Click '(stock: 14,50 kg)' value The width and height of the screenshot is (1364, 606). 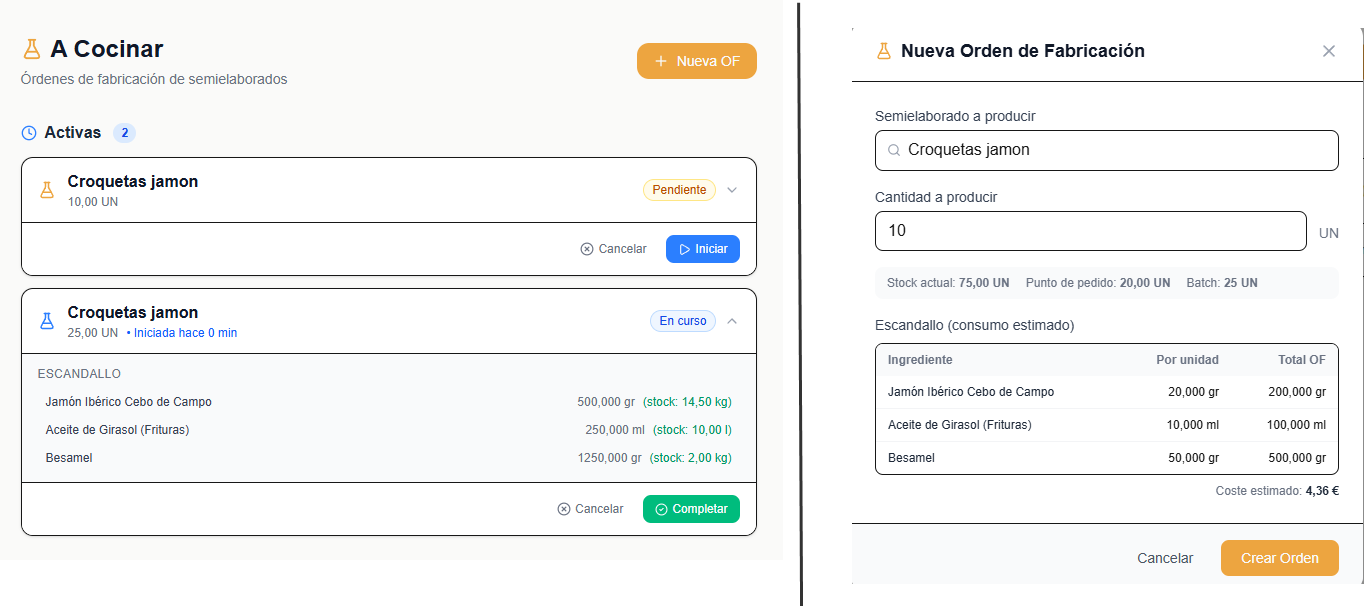click(687, 402)
